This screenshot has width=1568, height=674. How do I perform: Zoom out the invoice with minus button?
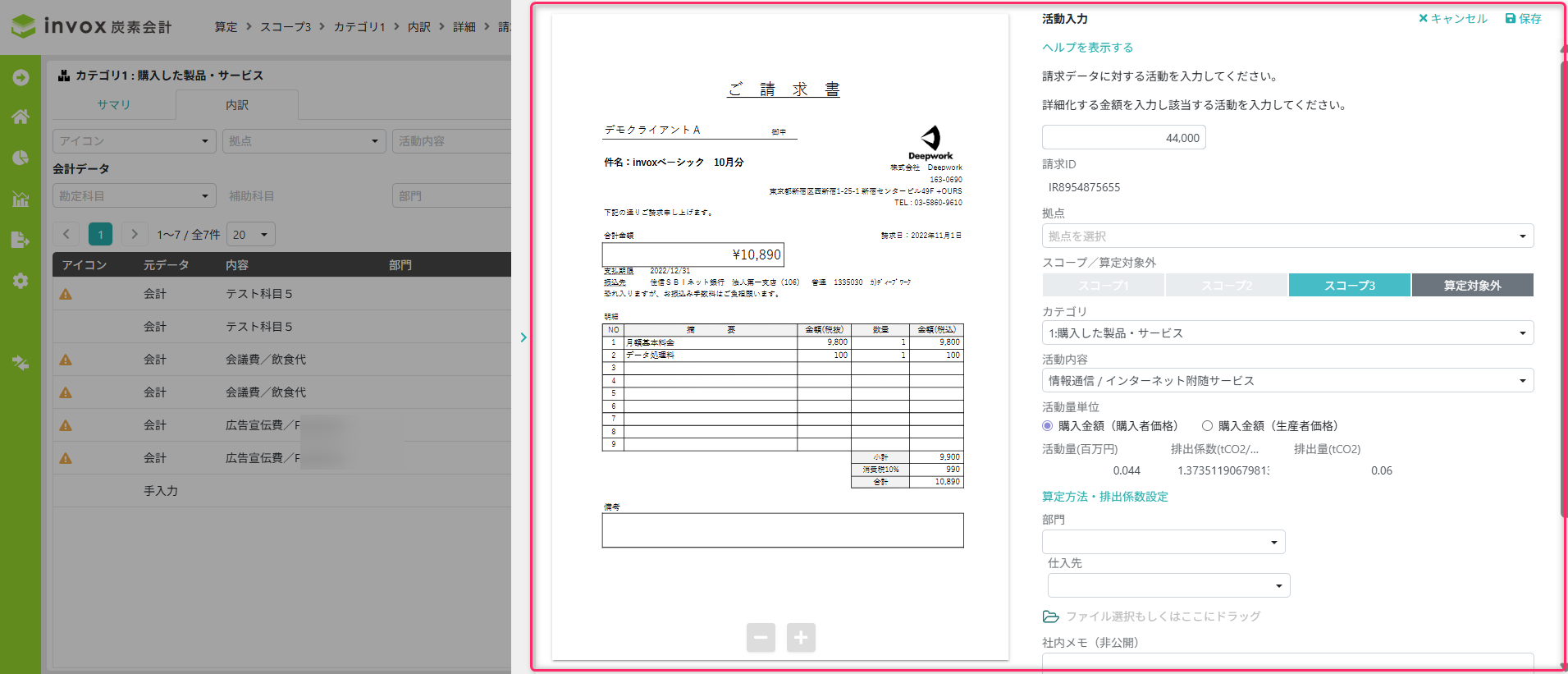tap(761, 637)
